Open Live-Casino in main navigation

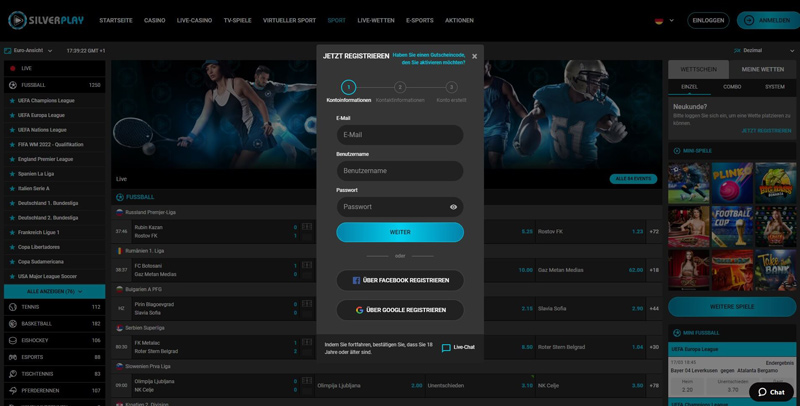tap(194, 20)
